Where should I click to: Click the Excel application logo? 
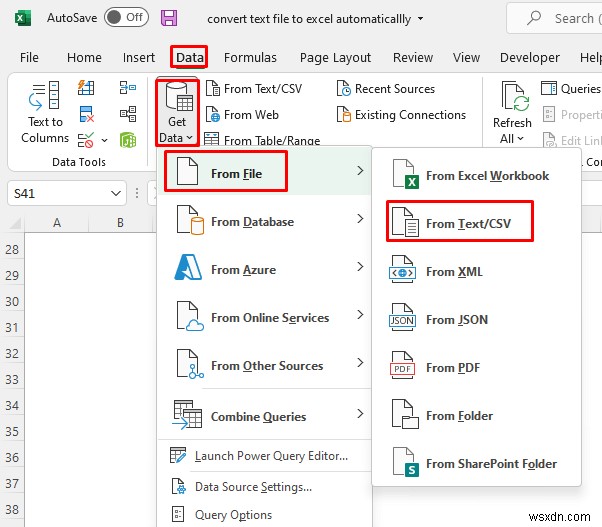pyautogui.click(x=23, y=18)
